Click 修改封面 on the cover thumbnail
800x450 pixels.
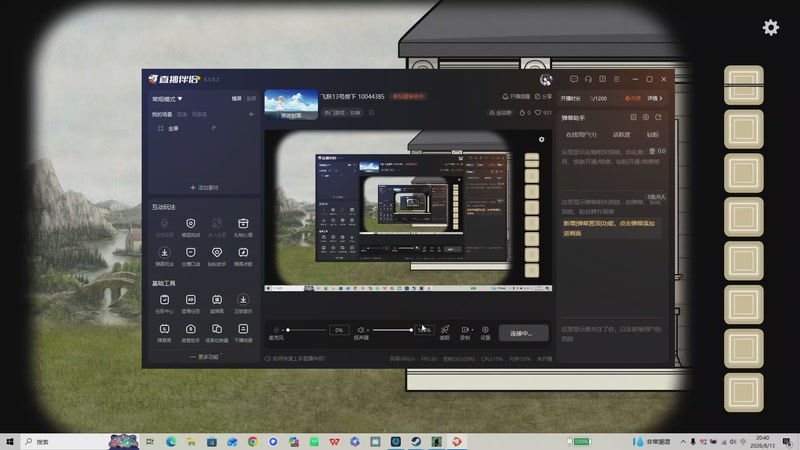coord(291,116)
